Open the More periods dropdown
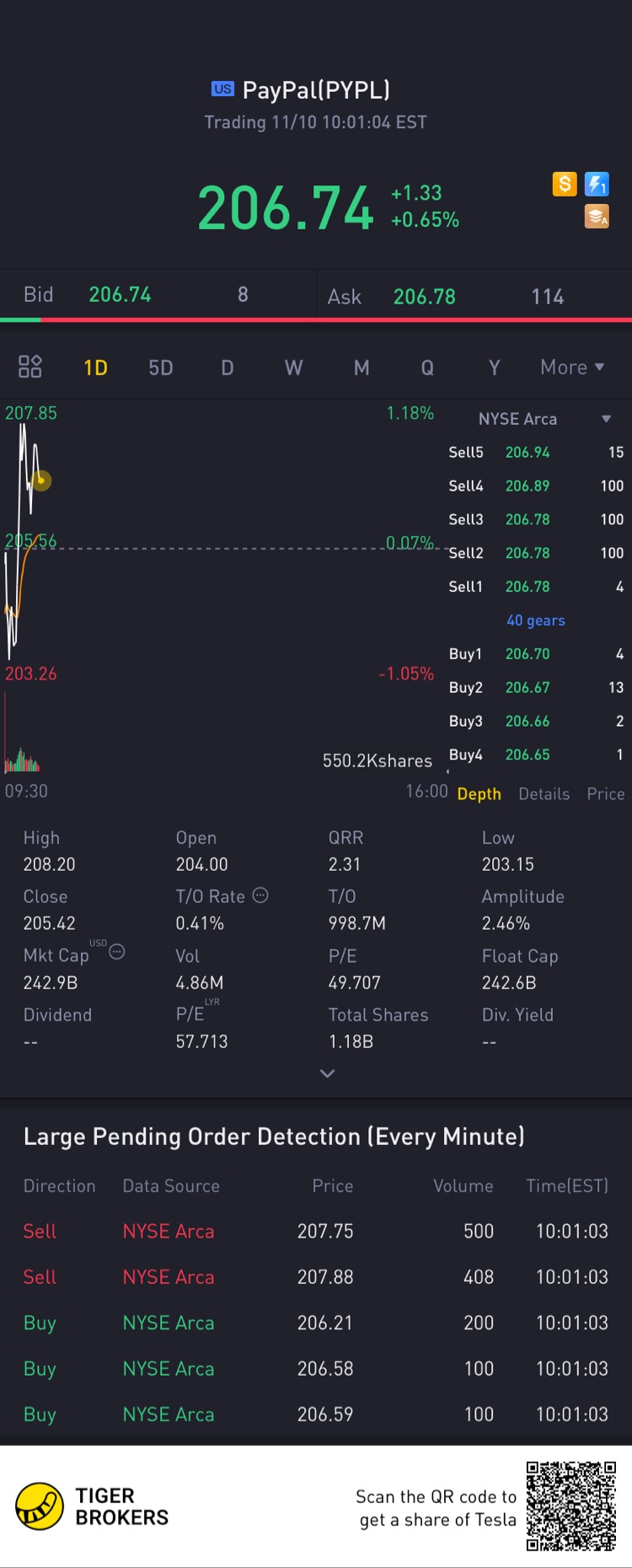Screen dimensions: 632x1568 572,368
